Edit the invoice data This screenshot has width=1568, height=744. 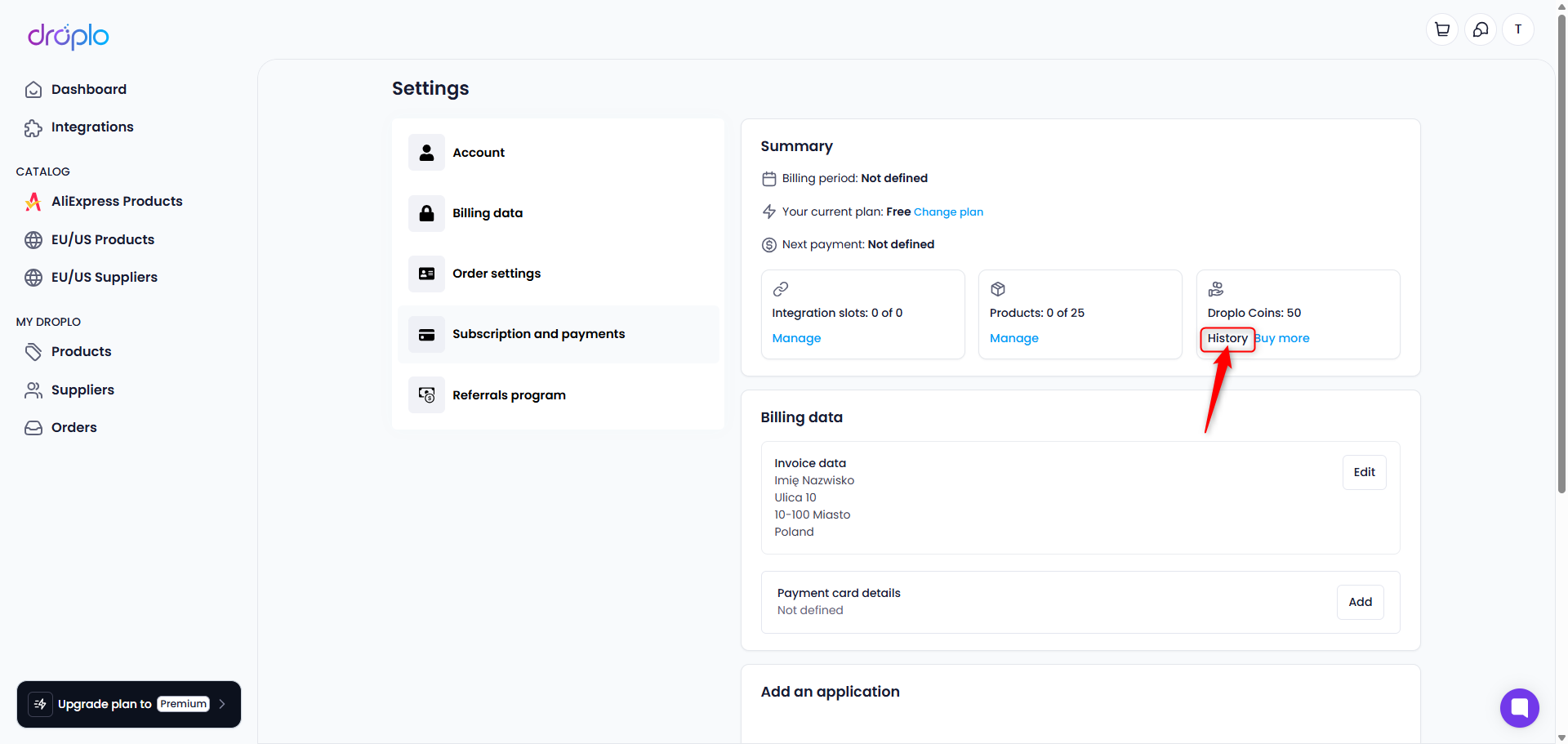1364,473
